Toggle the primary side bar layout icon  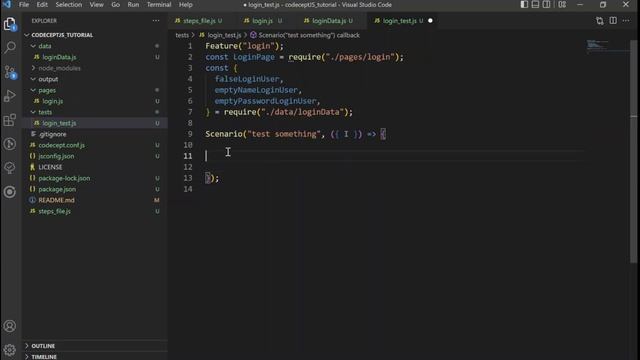click(524, 4)
